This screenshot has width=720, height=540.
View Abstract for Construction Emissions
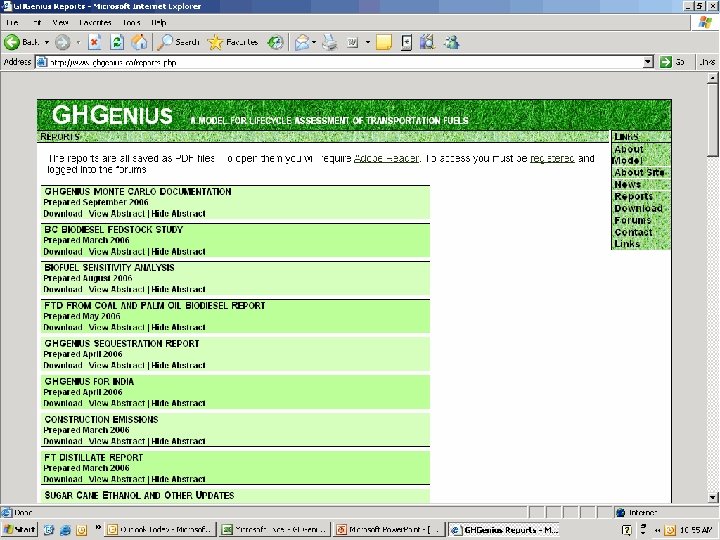tap(117, 441)
